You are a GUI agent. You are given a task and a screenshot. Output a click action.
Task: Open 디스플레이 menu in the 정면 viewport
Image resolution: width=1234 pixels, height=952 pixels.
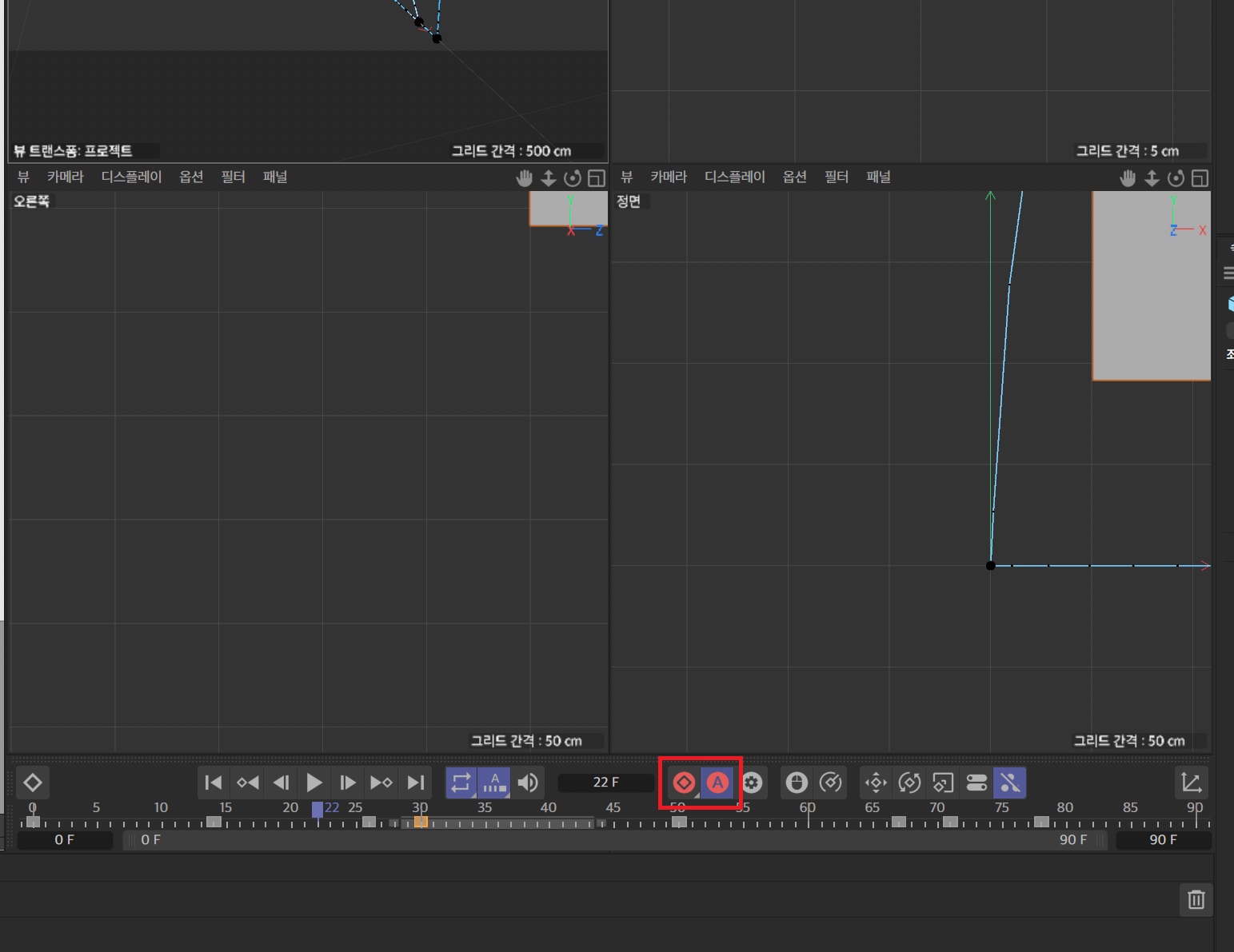pyautogui.click(x=734, y=177)
